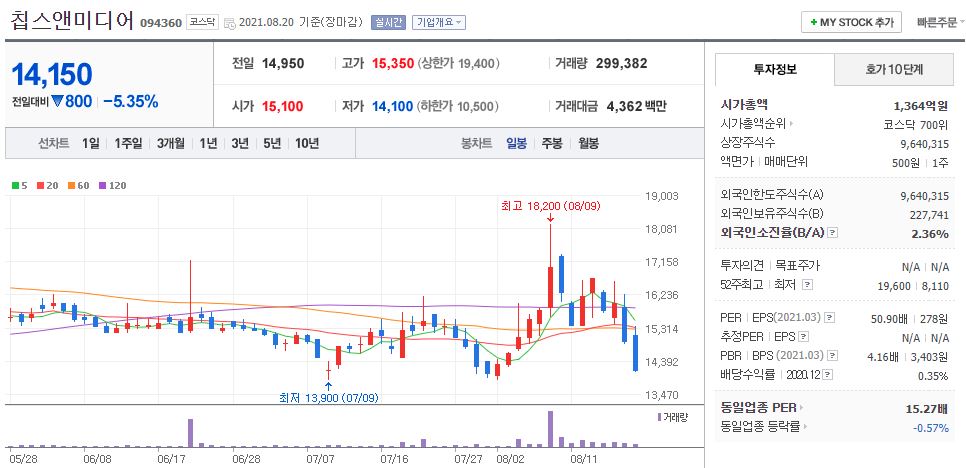Click help icon next to PER EPS(2021.03)
The height and width of the screenshot is (468, 966).
tap(830, 318)
